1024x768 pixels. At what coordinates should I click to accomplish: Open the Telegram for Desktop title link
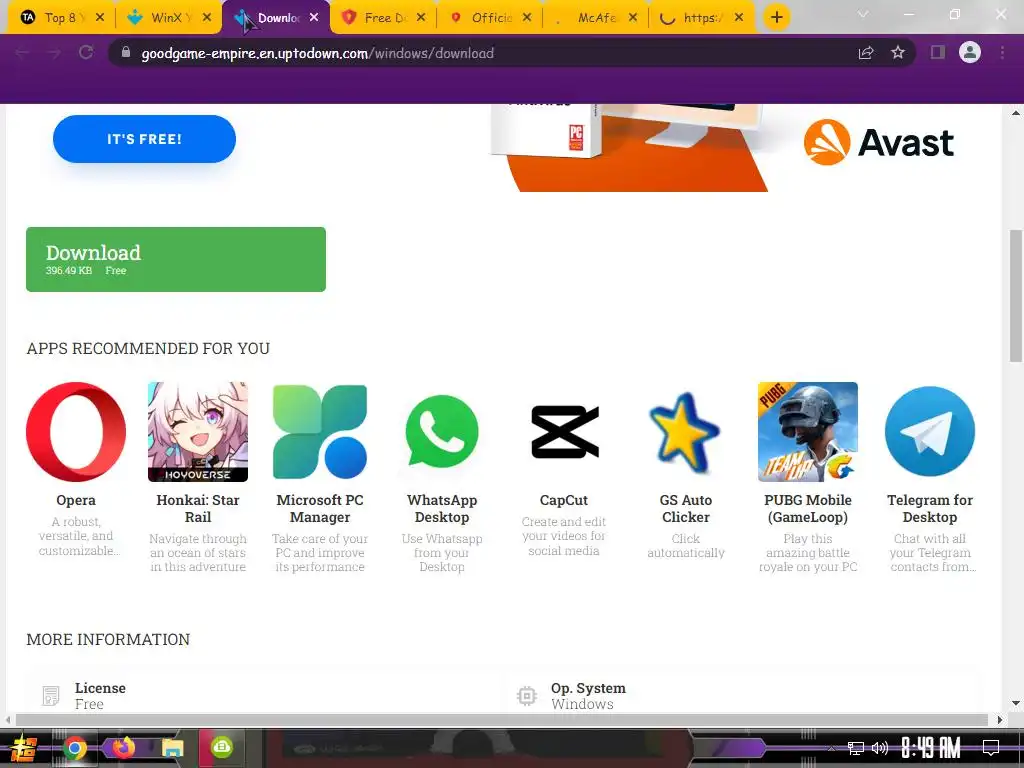(x=930, y=509)
